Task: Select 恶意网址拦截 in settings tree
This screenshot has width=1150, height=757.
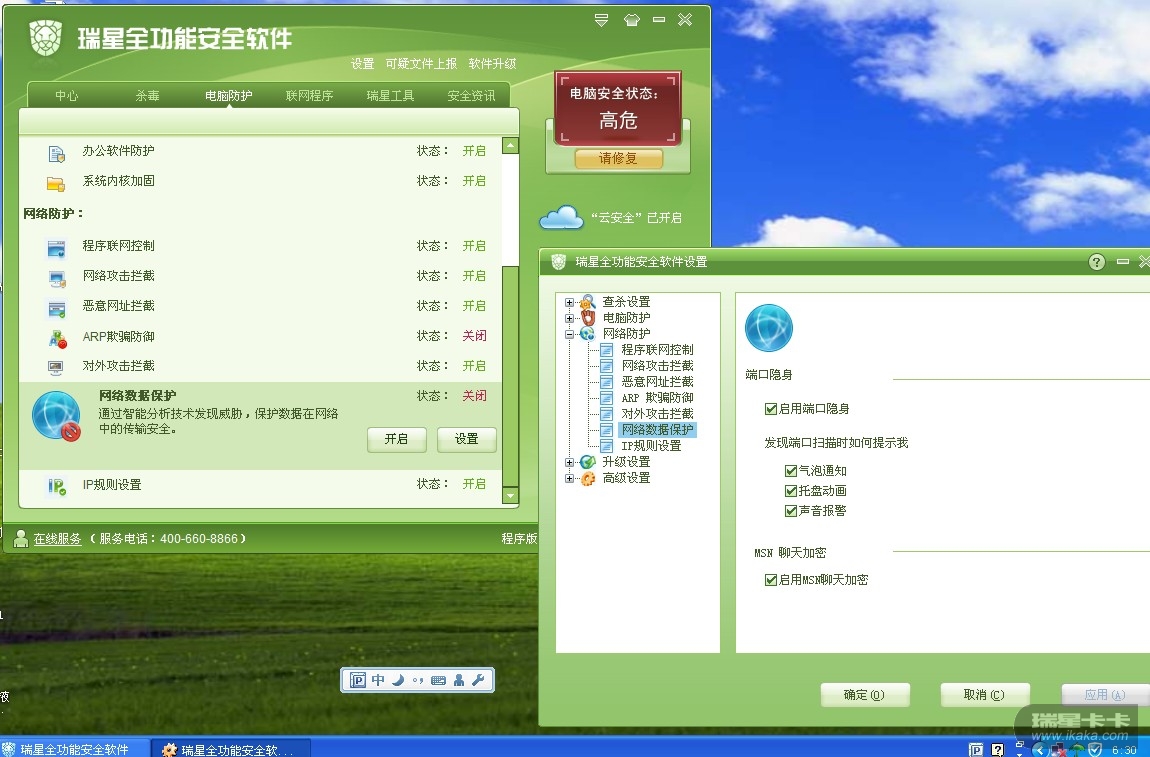Action: tap(657, 382)
